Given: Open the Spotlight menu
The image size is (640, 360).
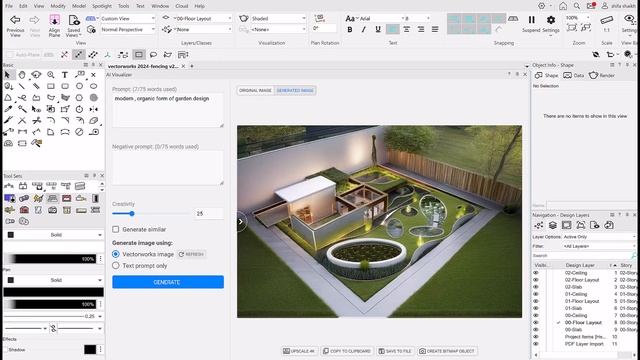Looking at the screenshot, I should [102, 6].
